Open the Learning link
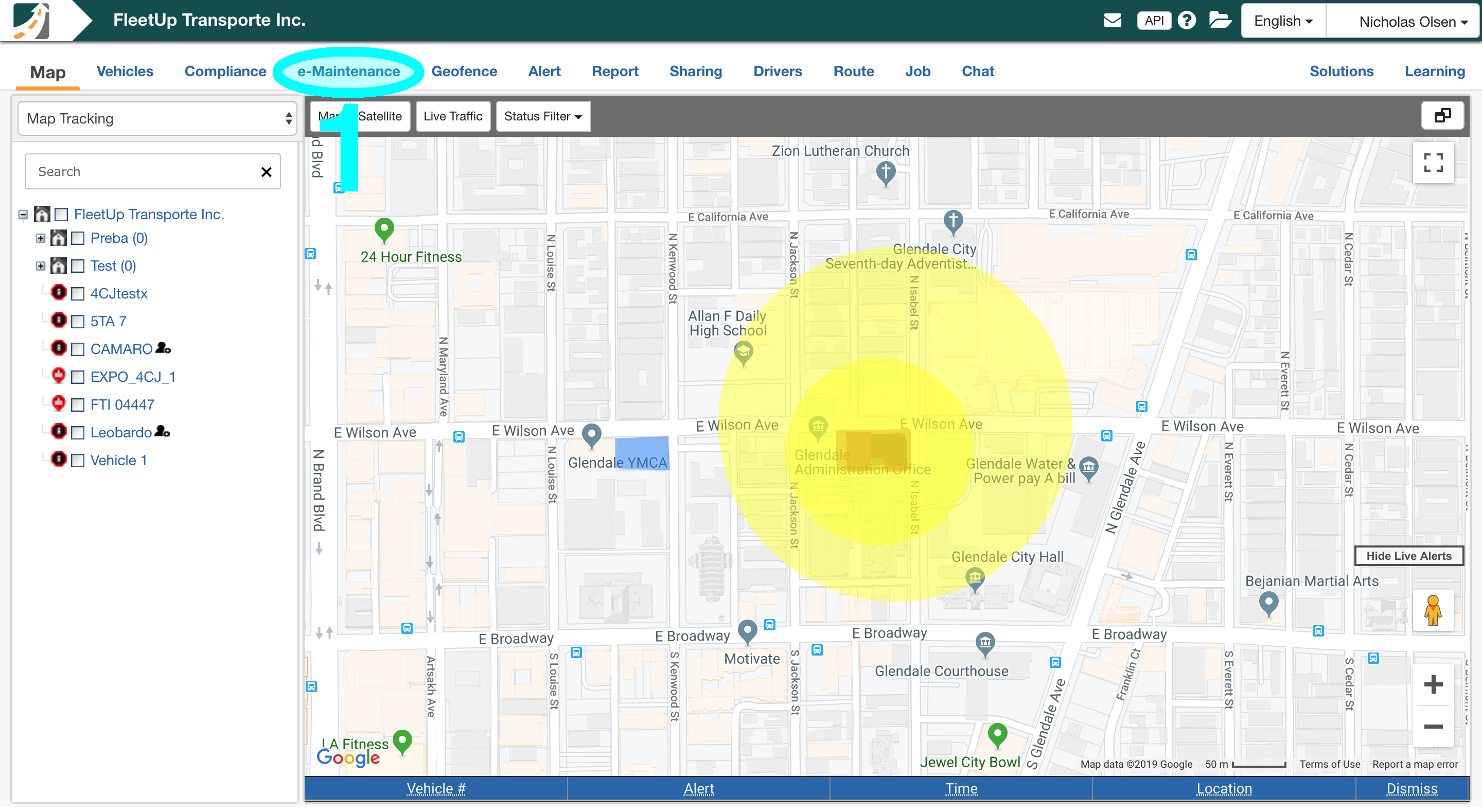 click(1434, 72)
